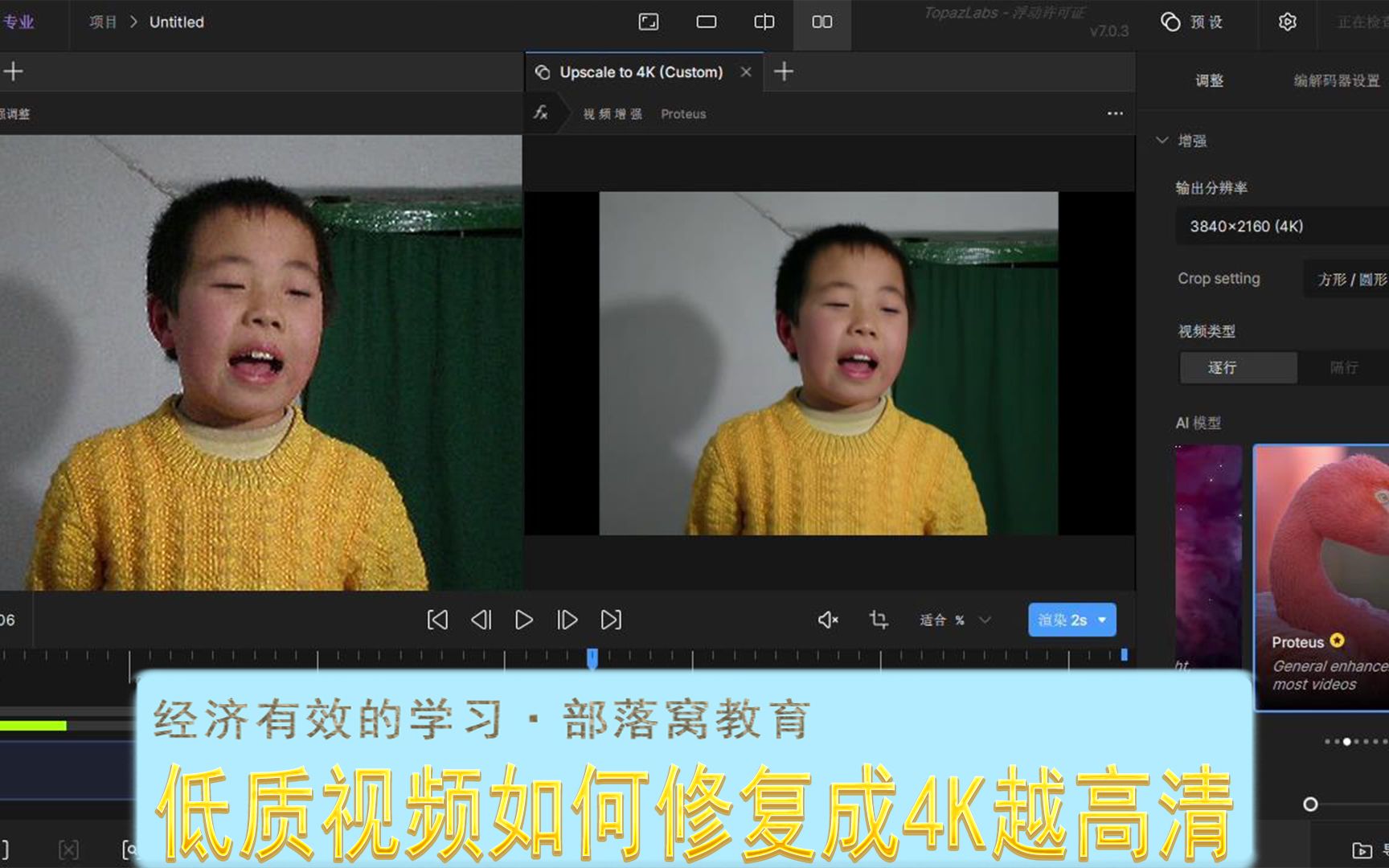Activate the crop tool icon
The width and height of the screenshot is (1389, 868).
[x=878, y=620]
